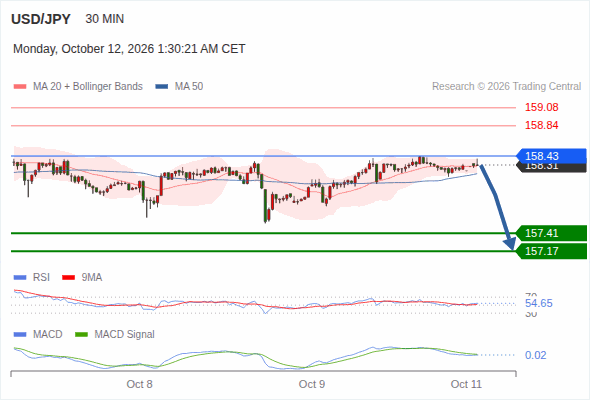Click the RSI legend label
590x400 pixels.
coord(41,278)
